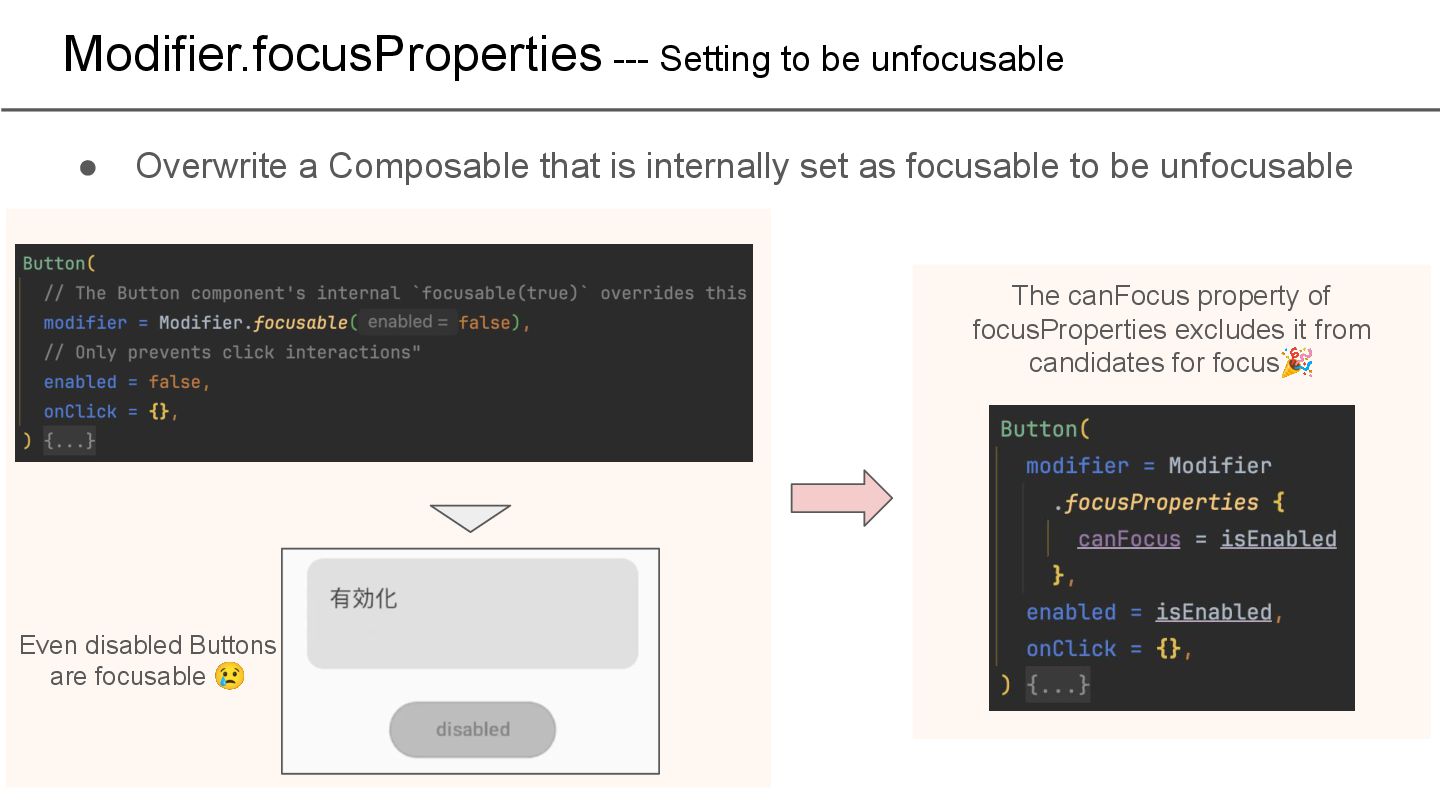Click the 有効化 card
Screen dimensions: 1440x810
tap(472, 613)
